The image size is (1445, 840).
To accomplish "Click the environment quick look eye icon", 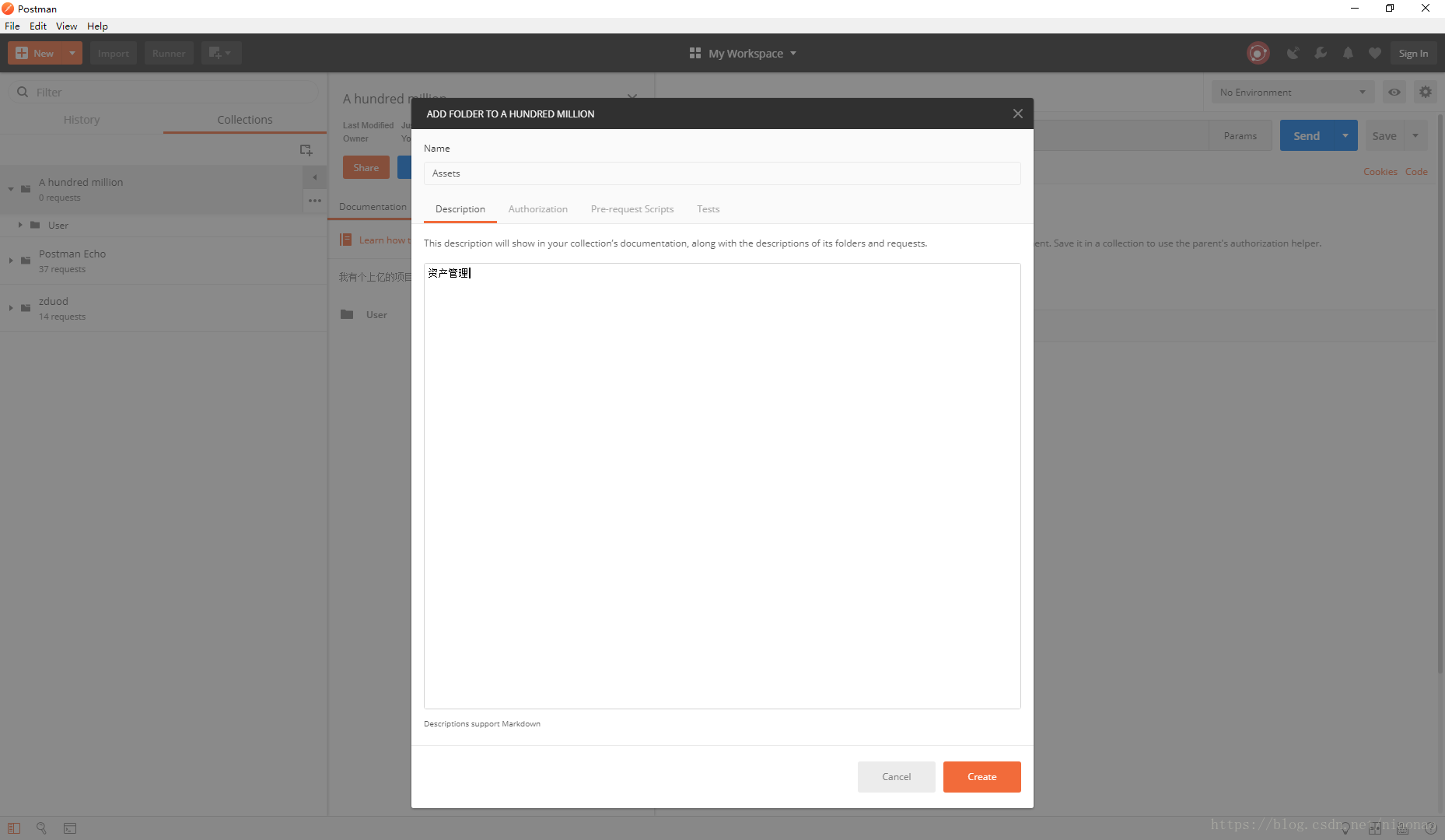I will [x=1394, y=92].
